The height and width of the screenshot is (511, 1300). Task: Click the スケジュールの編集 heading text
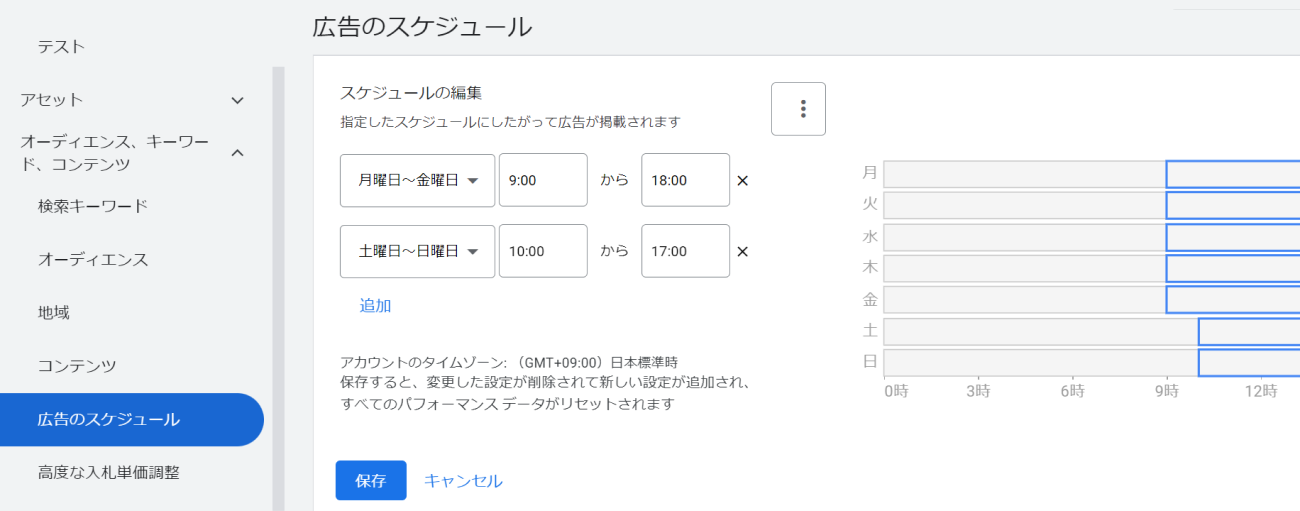coord(411,93)
